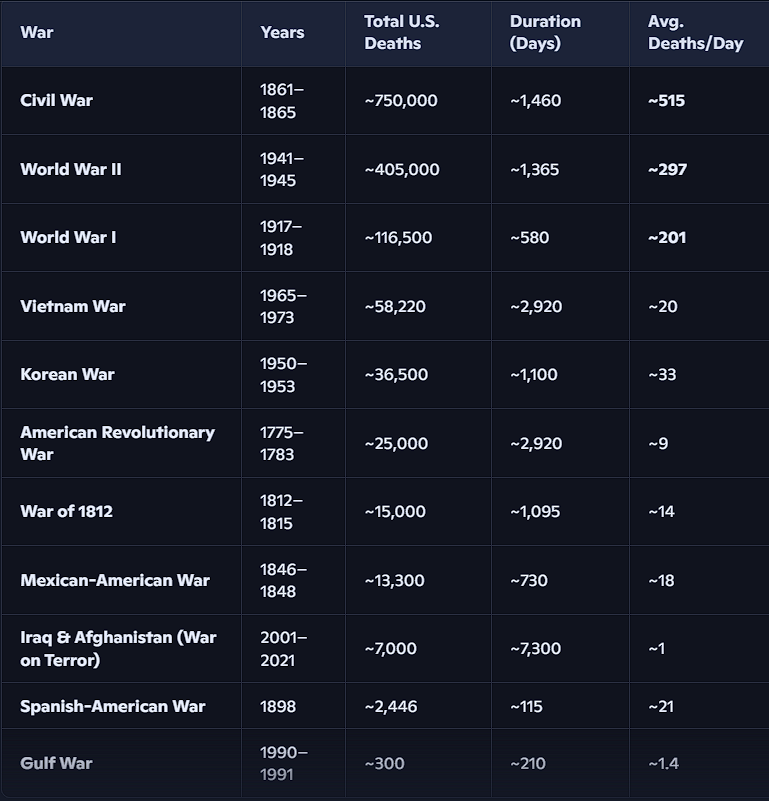Click the '~33' average deaths value
769x801 pixels.
[x=662, y=374]
